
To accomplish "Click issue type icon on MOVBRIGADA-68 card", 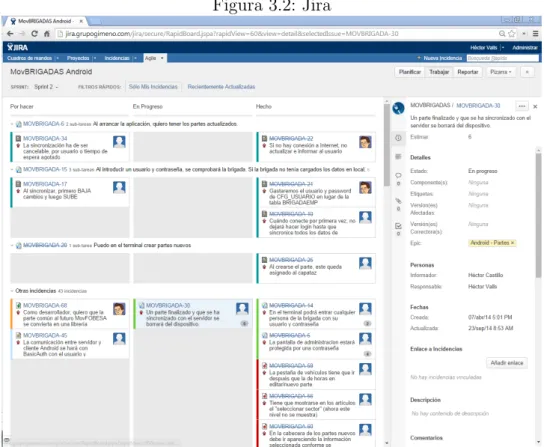I will 18,305.
